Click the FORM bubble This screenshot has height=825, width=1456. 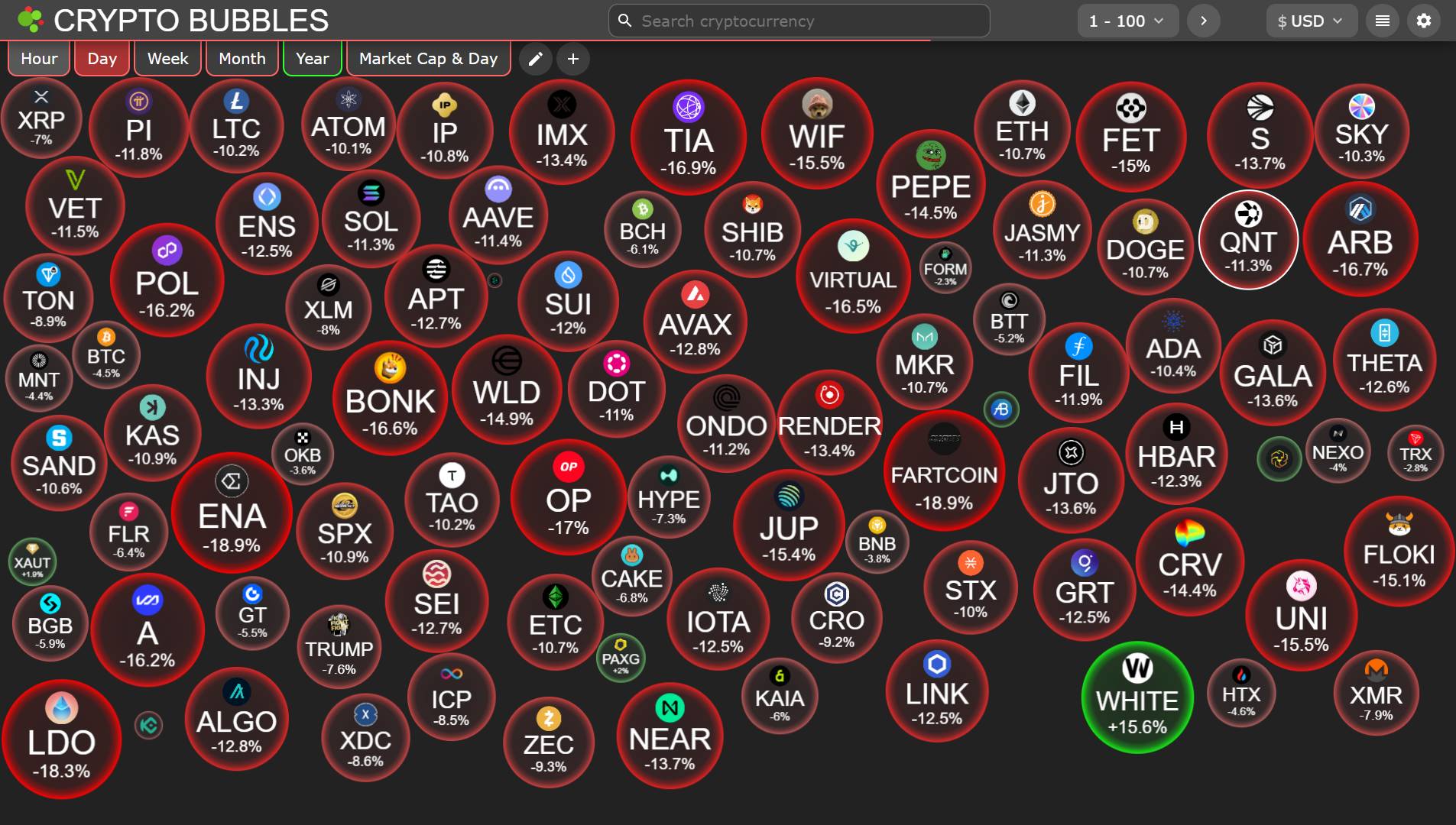[x=945, y=268]
